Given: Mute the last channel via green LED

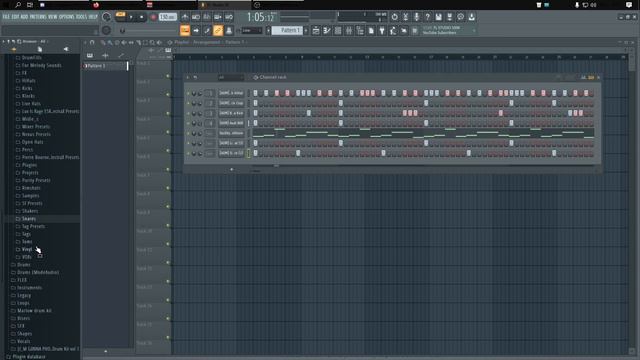Looking at the screenshot, I should tap(188, 153).
